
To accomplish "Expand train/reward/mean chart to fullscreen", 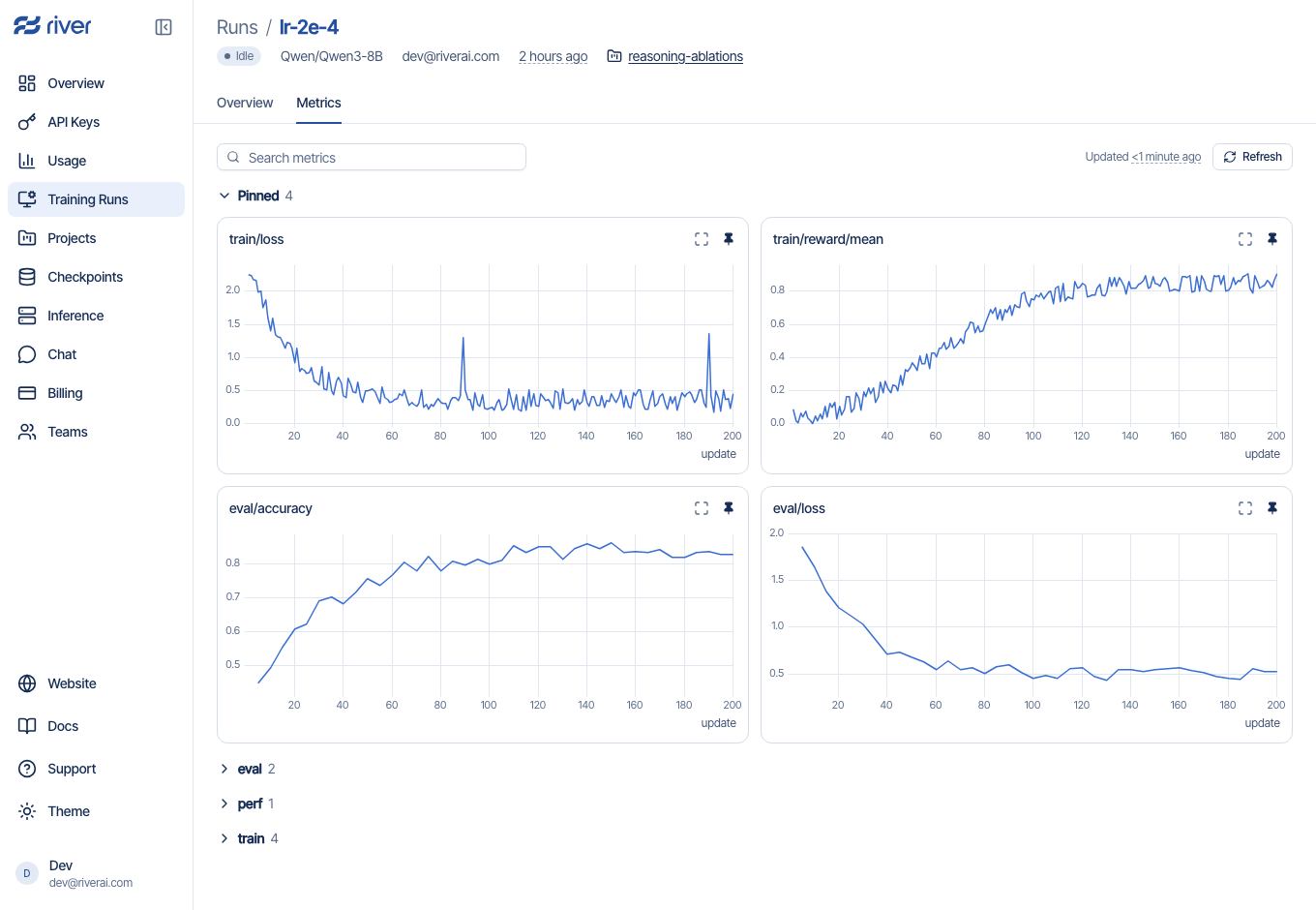I will pyautogui.click(x=1245, y=239).
